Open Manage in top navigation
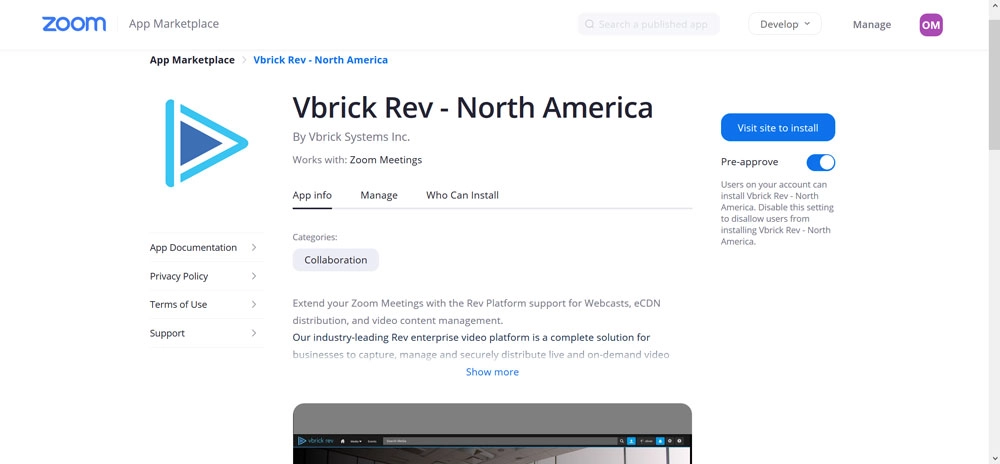Image resolution: width=1000 pixels, height=464 pixels. pos(872,25)
